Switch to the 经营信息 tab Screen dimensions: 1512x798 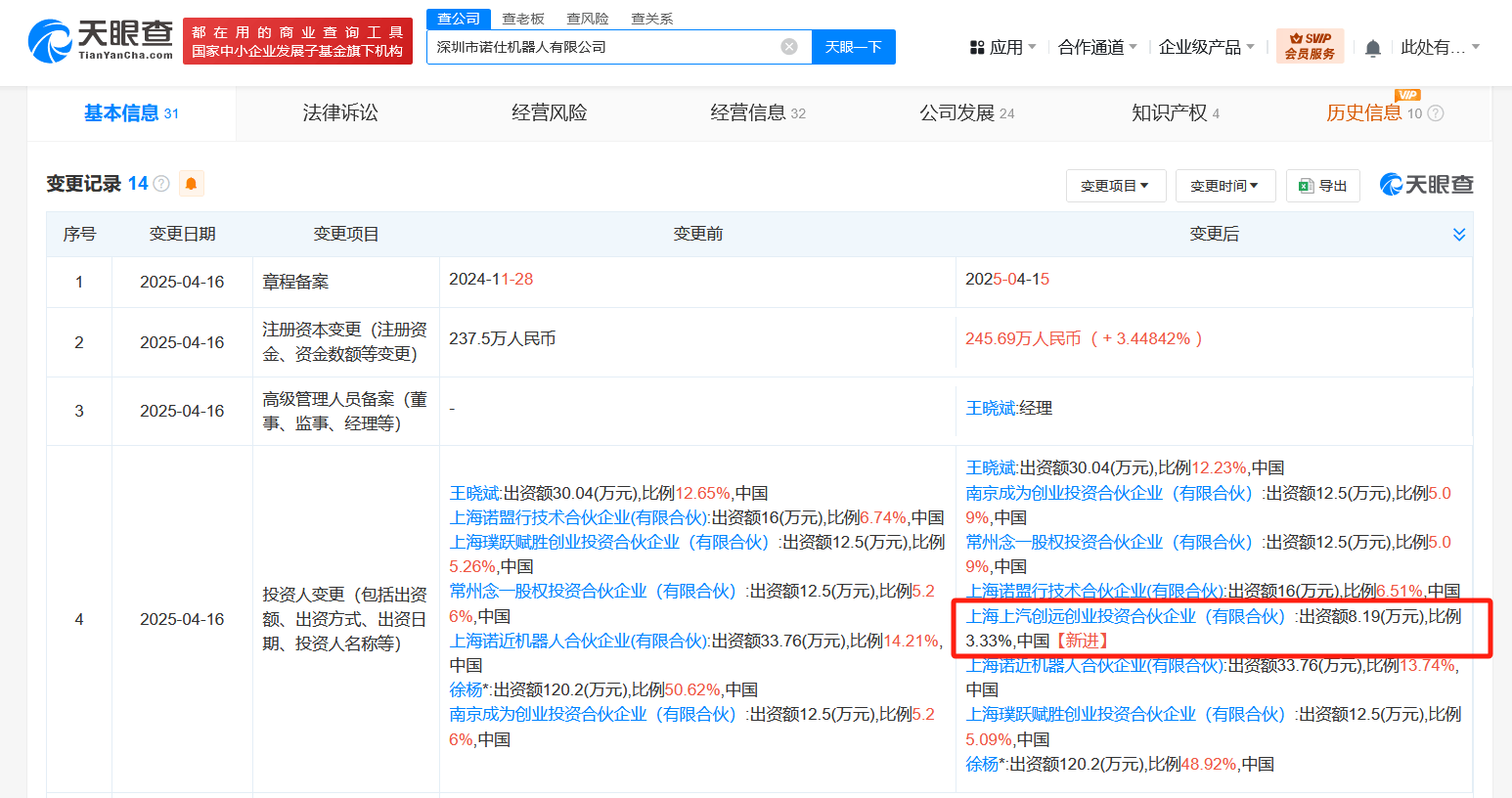758,113
